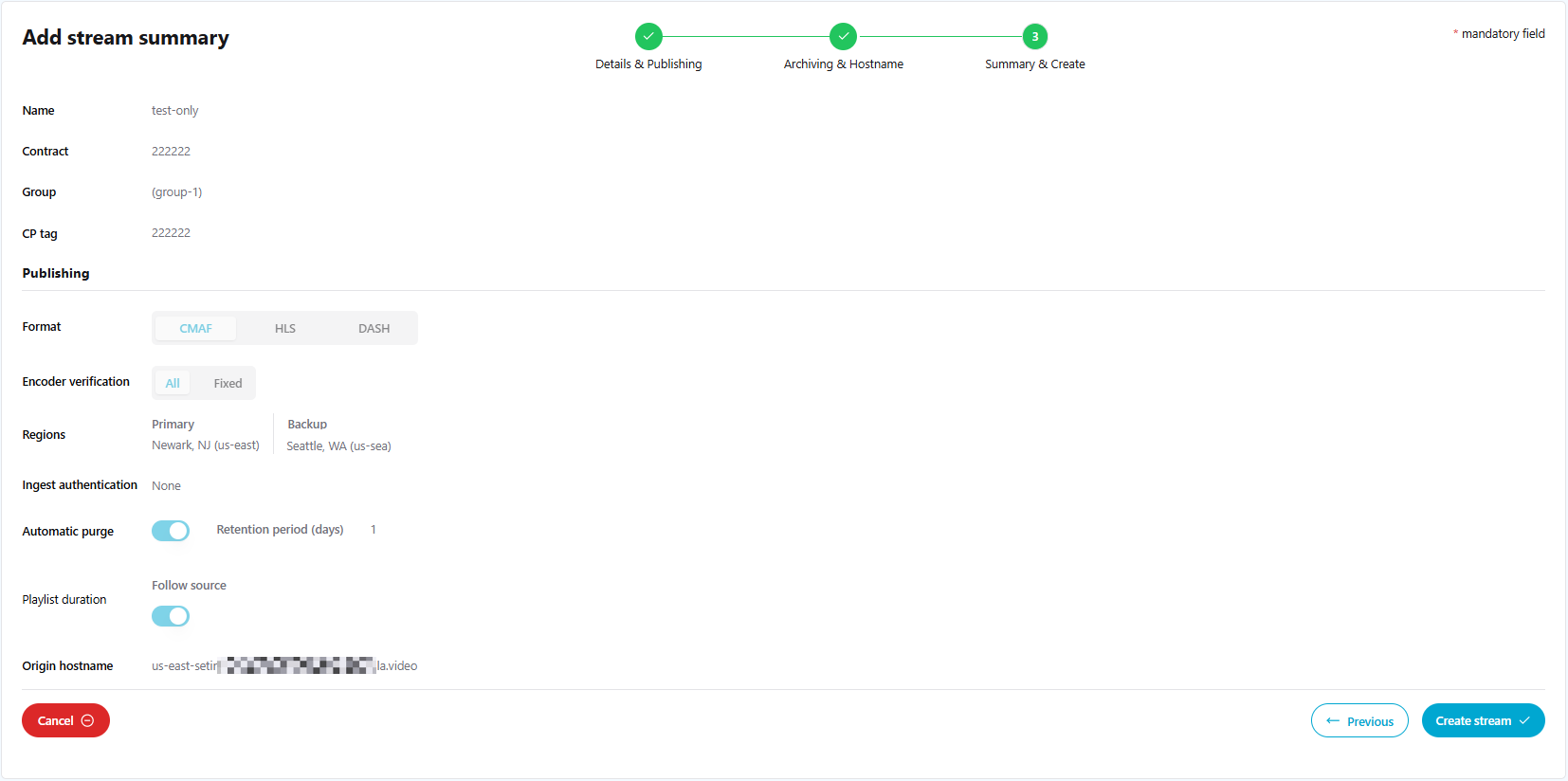
Task: Go to the Archiving & Hostname step label
Action: 843,64
